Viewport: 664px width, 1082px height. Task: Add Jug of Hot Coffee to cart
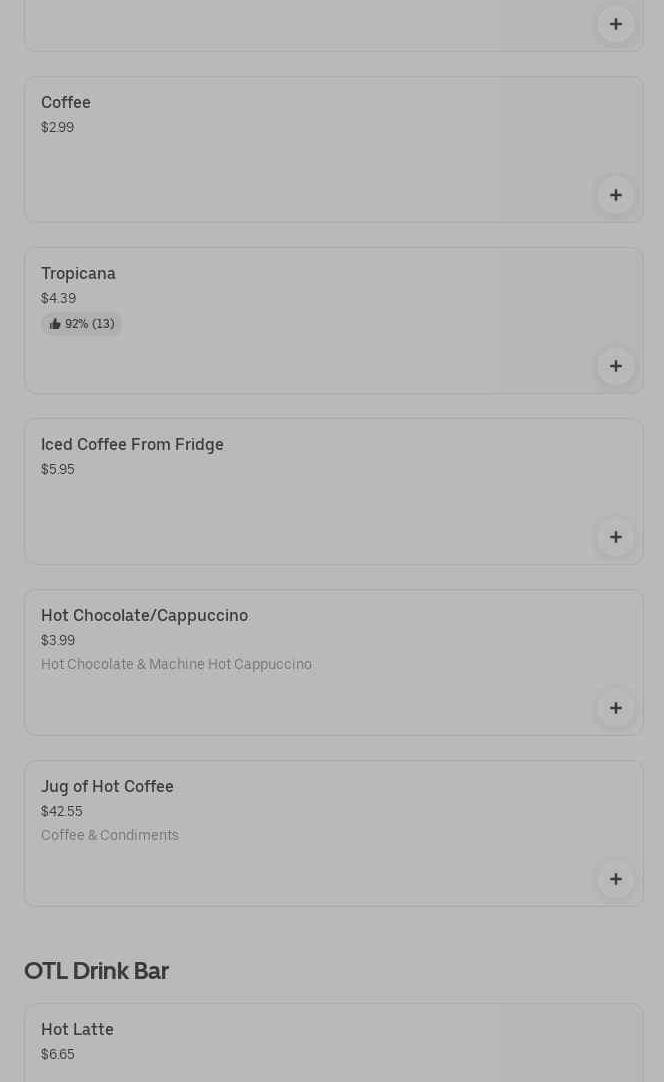tap(615, 879)
